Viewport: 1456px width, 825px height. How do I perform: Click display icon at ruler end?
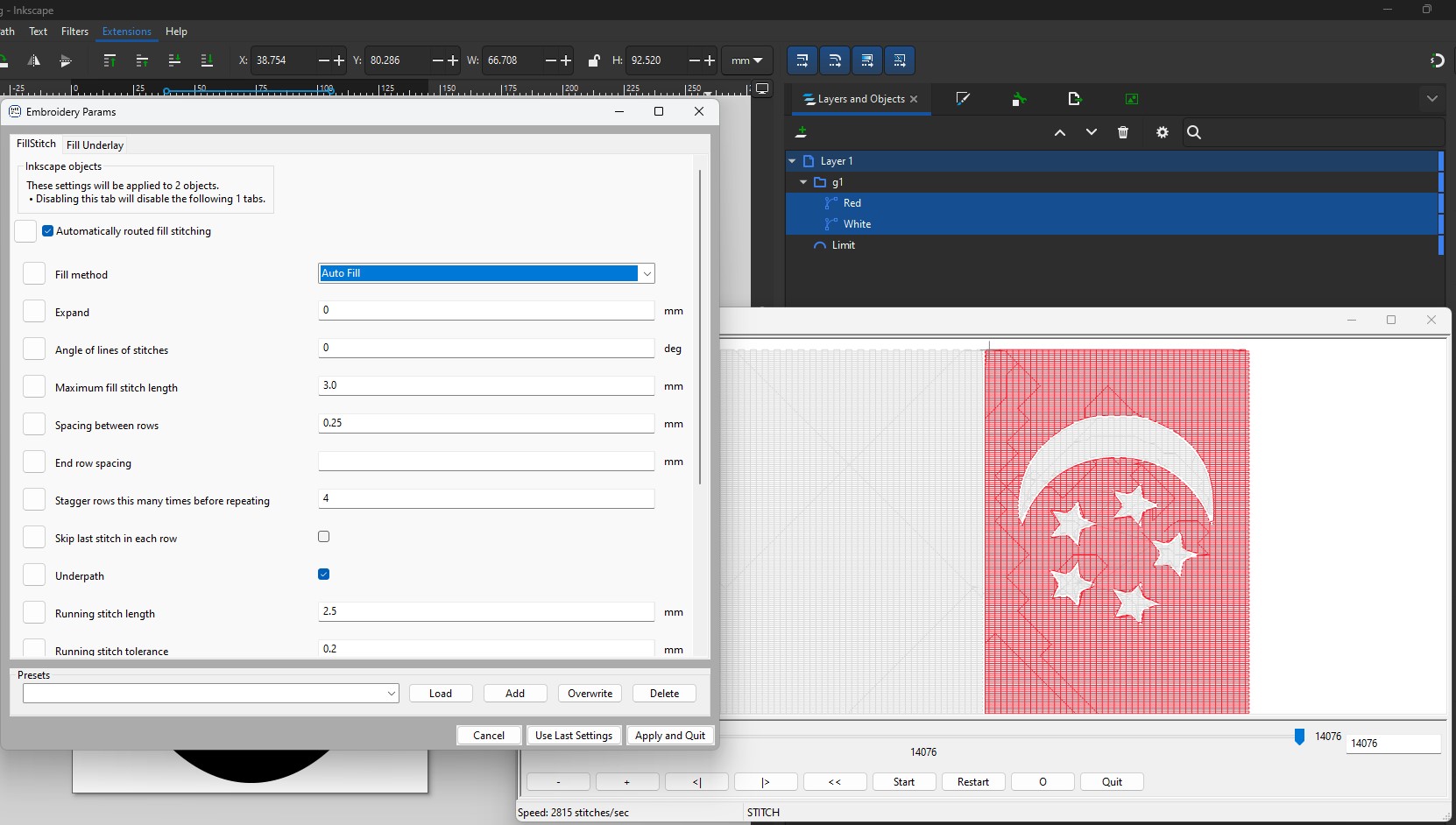(762, 89)
